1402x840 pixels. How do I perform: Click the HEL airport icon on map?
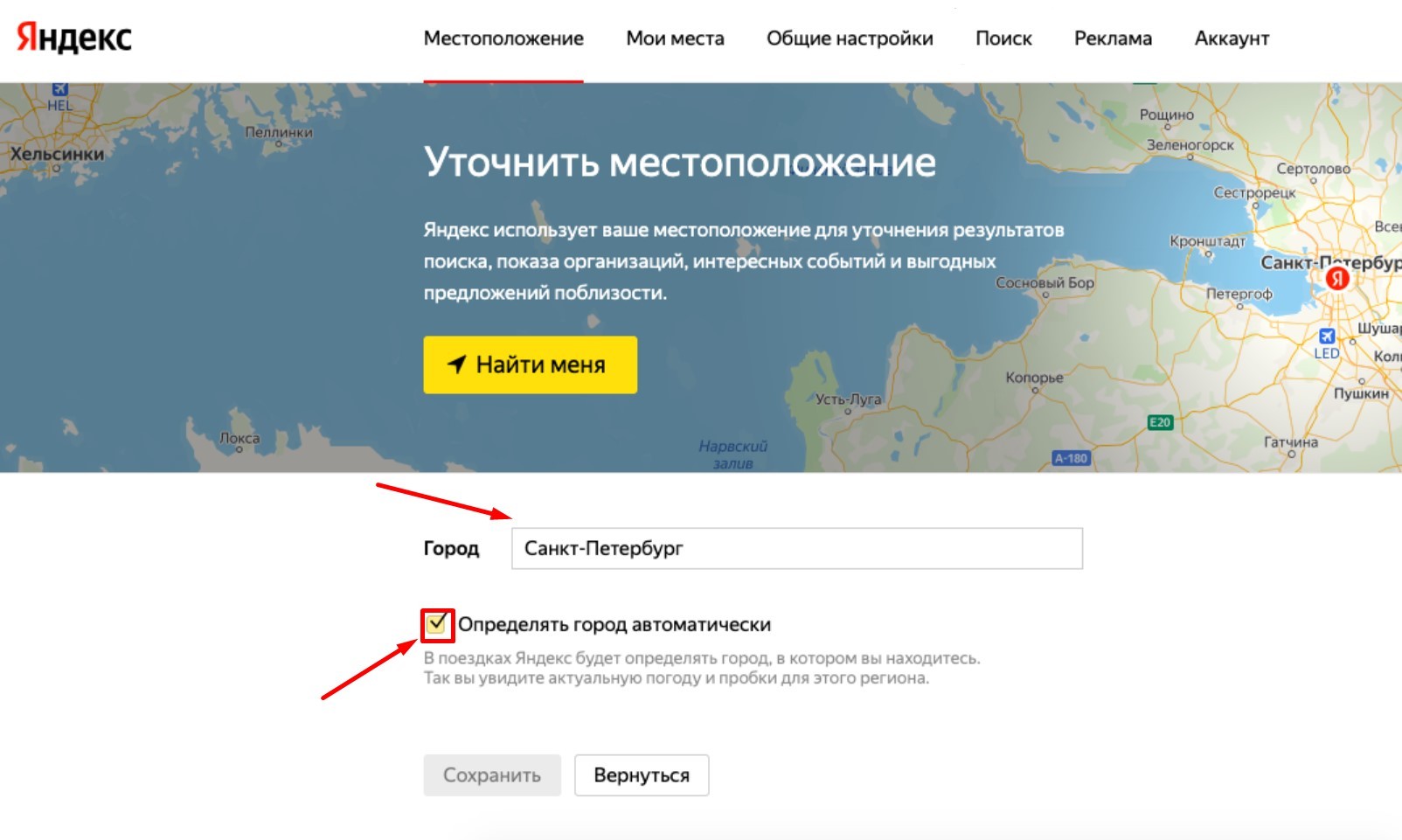pyautogui.click(x=59, y=89)
